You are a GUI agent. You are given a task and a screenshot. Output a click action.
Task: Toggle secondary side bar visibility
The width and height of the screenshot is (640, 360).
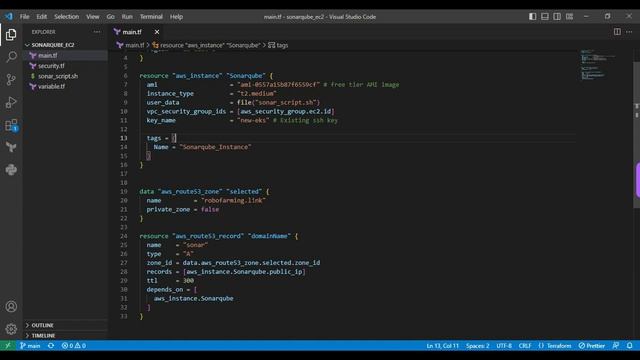coord(557,17)
